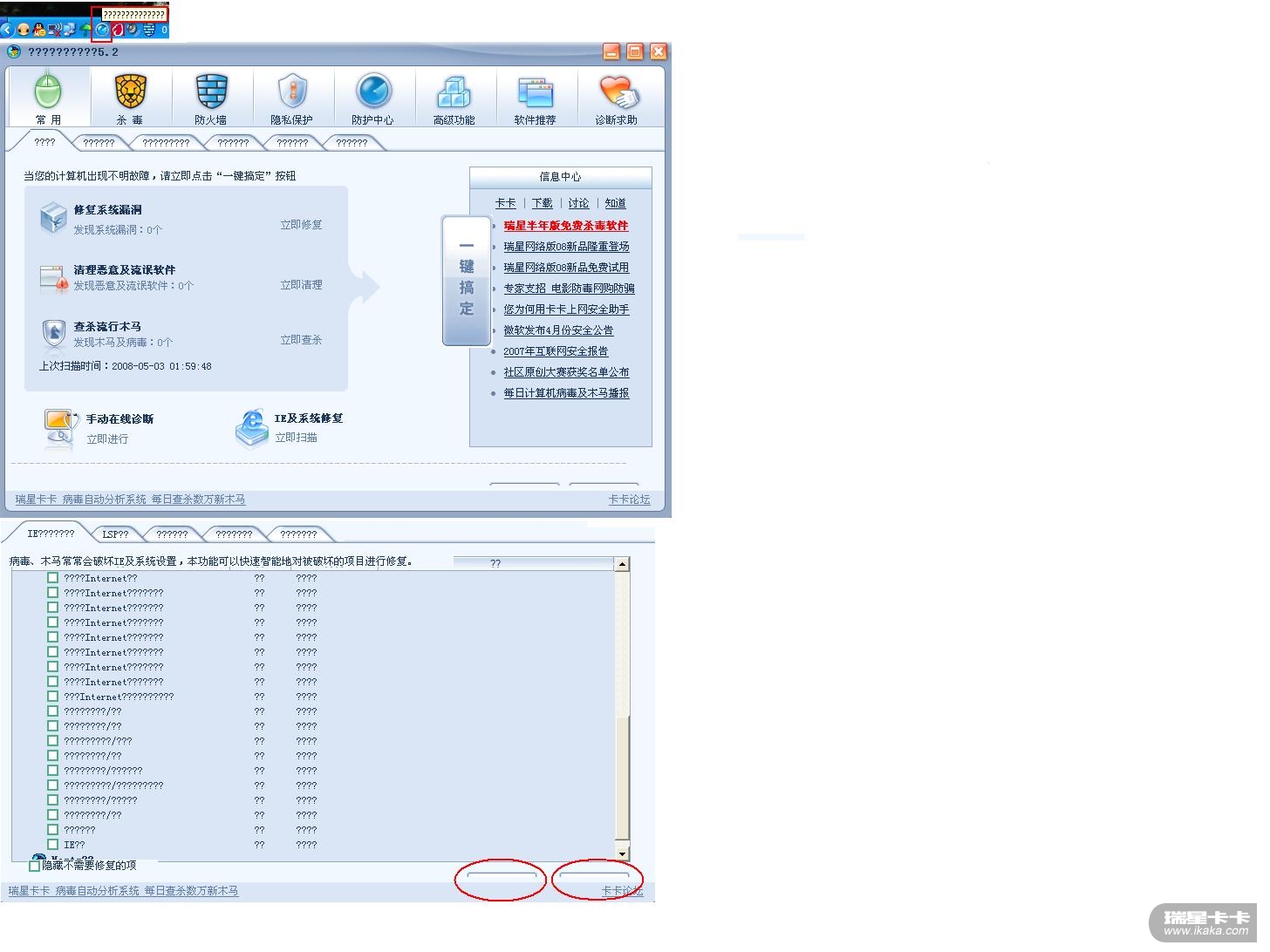
Task: Open the 常用 section with the mouse icon
Action: pyautogui.click(x=49, y=98)
